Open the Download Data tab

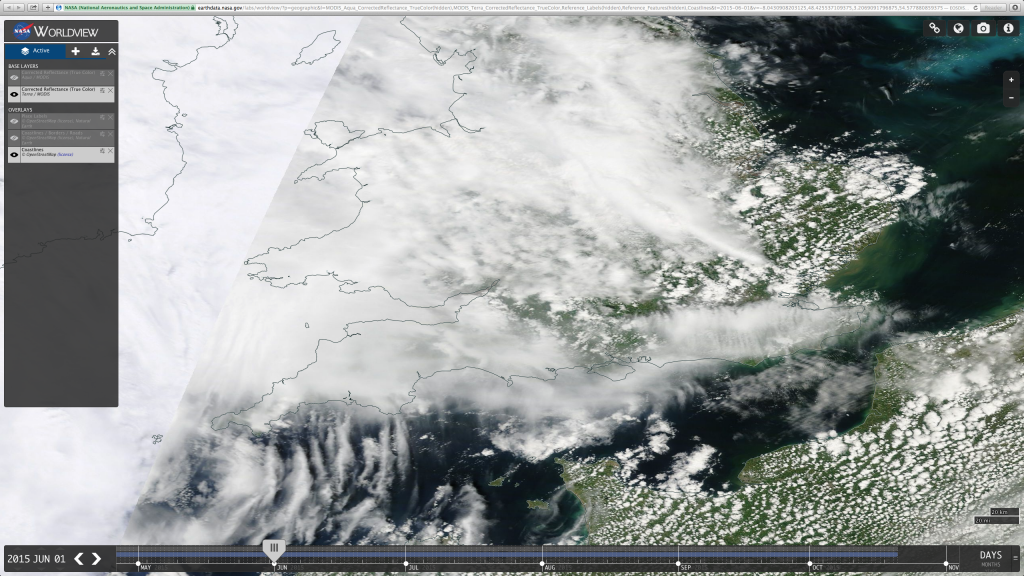95,51
